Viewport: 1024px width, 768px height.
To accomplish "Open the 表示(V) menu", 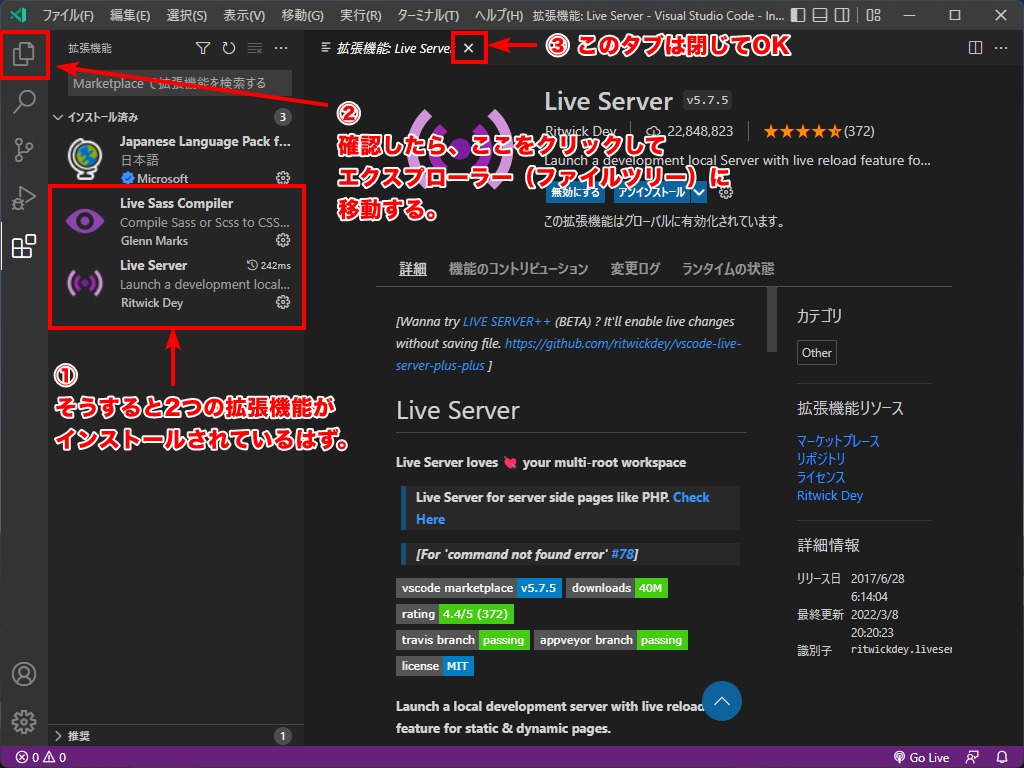I will (x=244, y=15).
